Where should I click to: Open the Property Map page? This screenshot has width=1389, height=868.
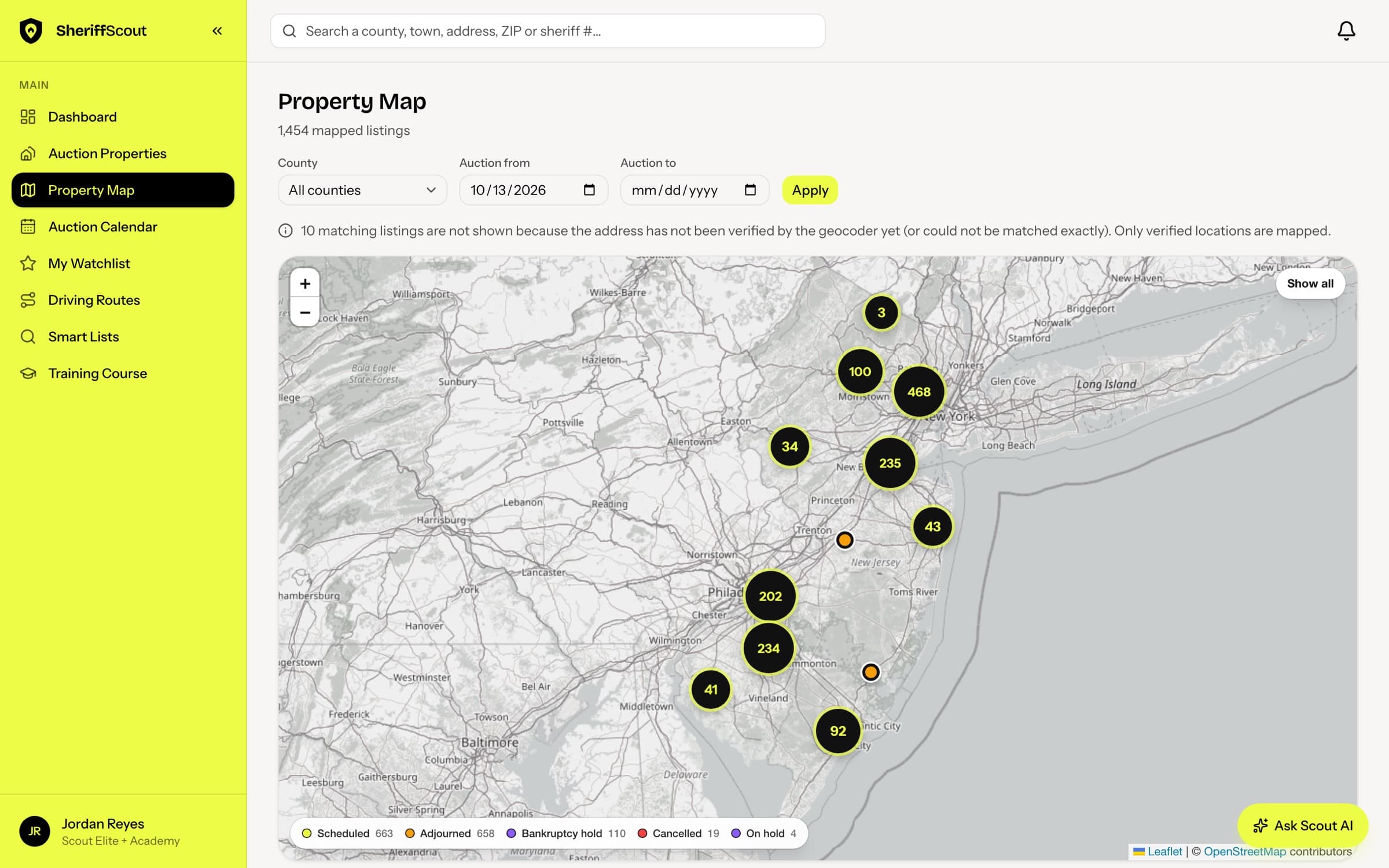123,190
